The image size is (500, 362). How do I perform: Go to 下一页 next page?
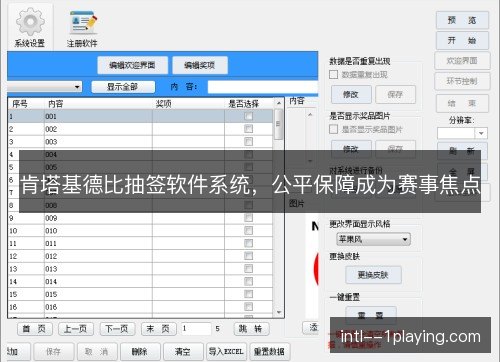(117, 329)
